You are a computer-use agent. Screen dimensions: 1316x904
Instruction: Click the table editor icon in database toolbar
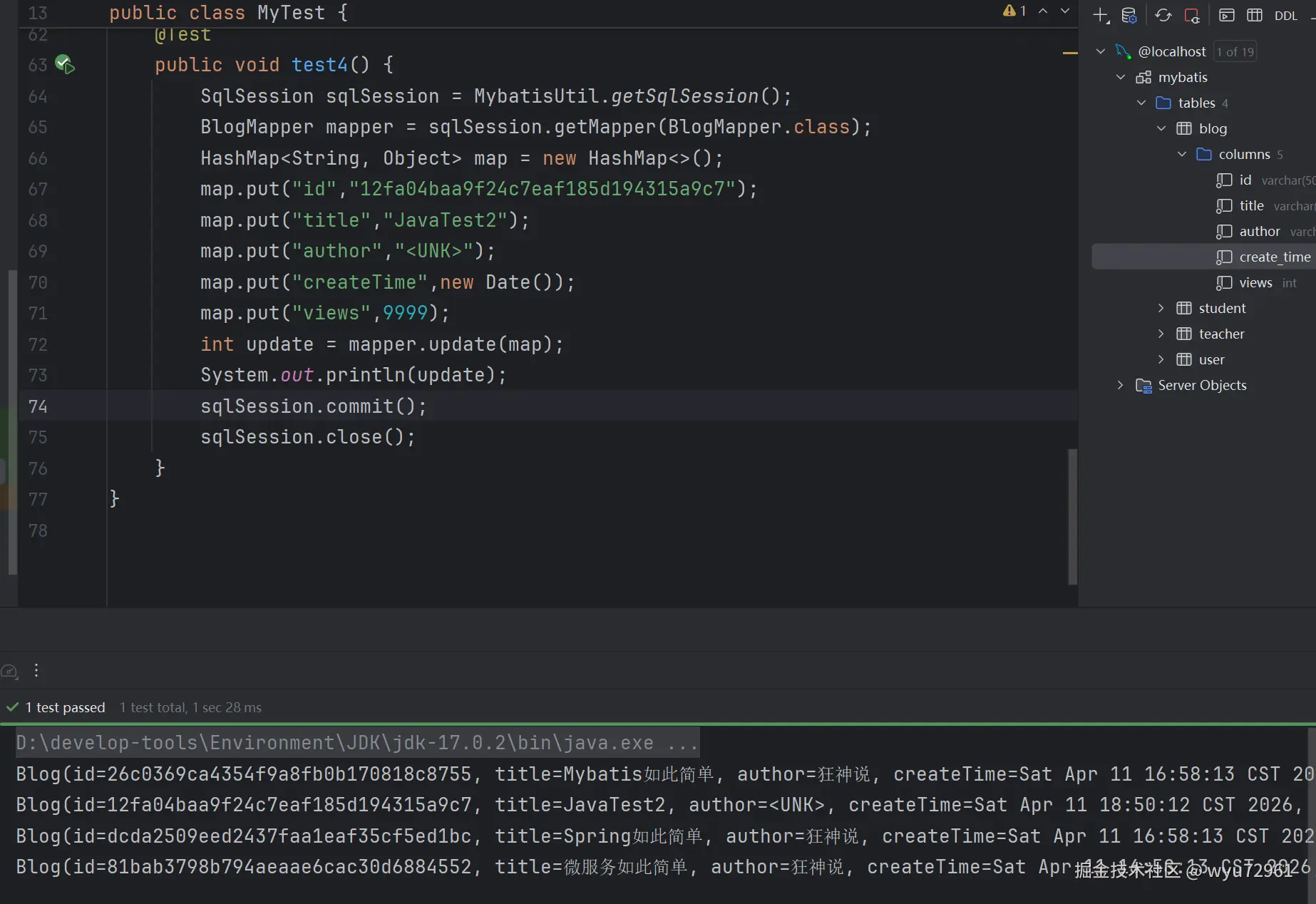pyautogui.click(x=1255, y=15)
